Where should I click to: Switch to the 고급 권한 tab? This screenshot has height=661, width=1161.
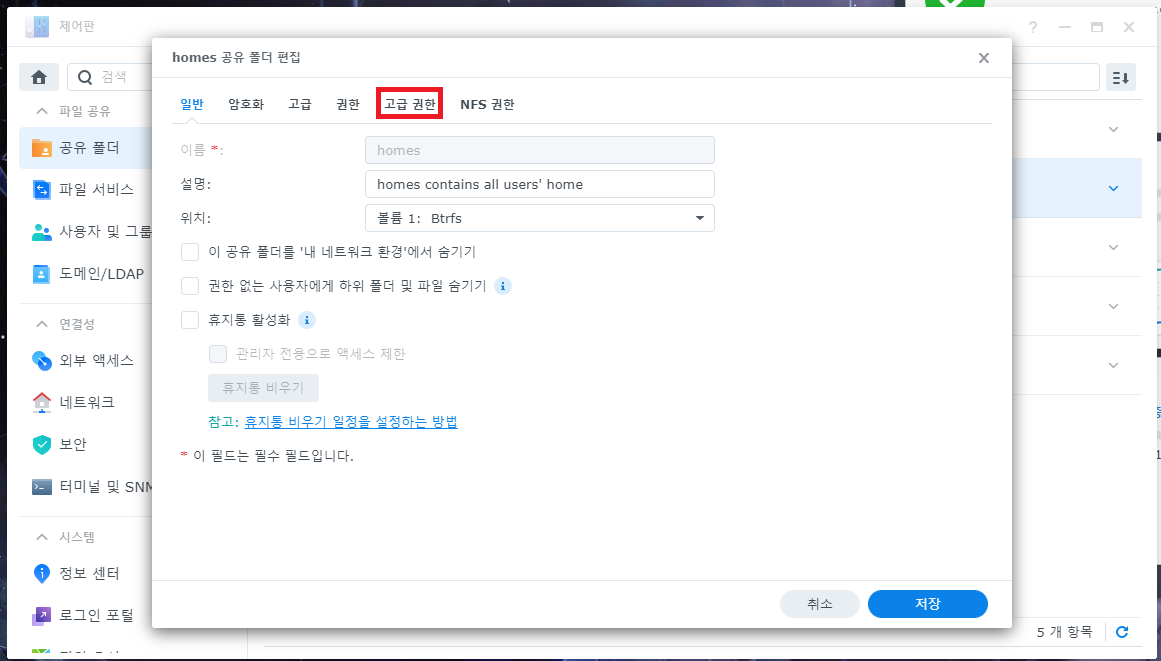[x=410, y=104]
